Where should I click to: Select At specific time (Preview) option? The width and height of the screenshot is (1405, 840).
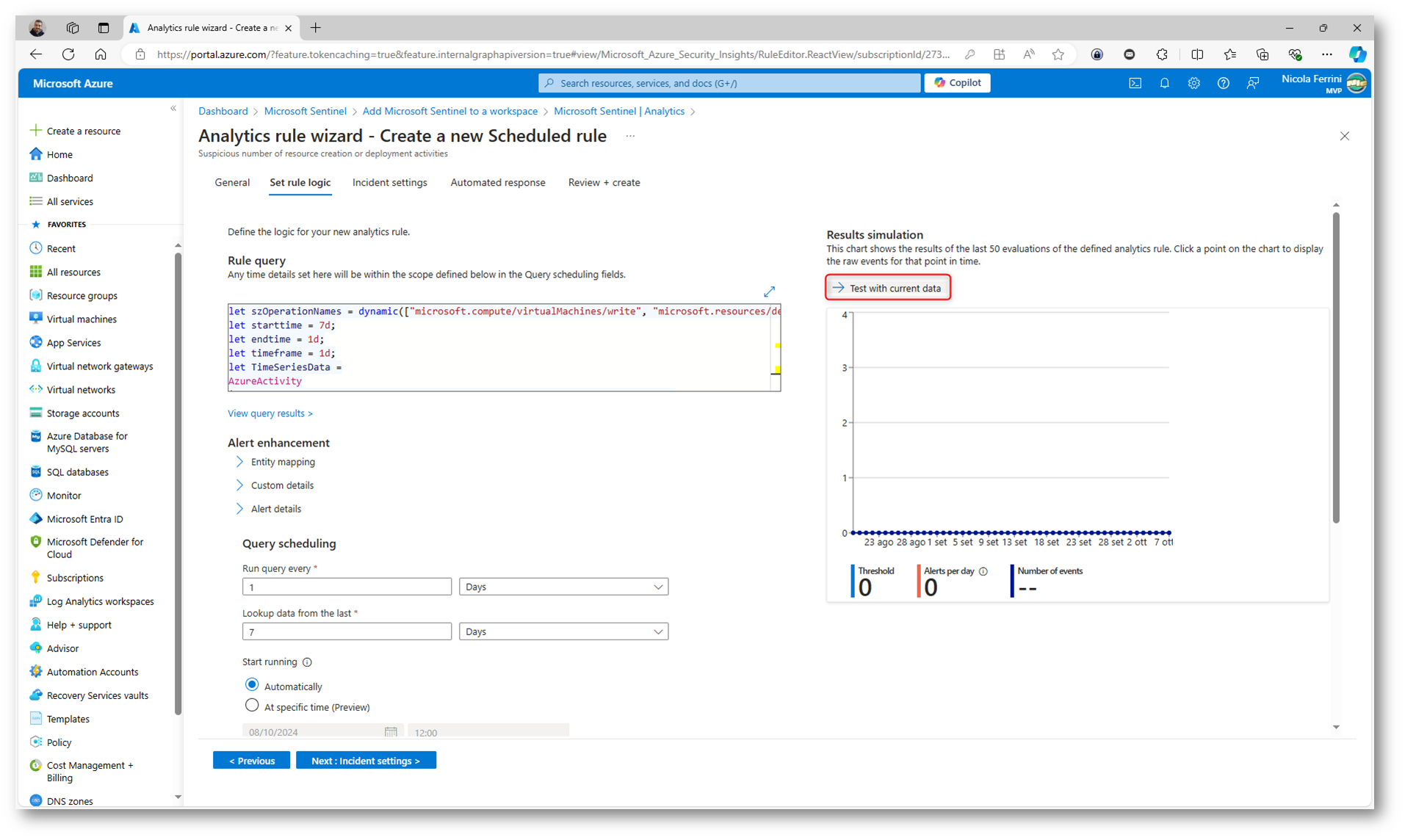tap(252, 706)
